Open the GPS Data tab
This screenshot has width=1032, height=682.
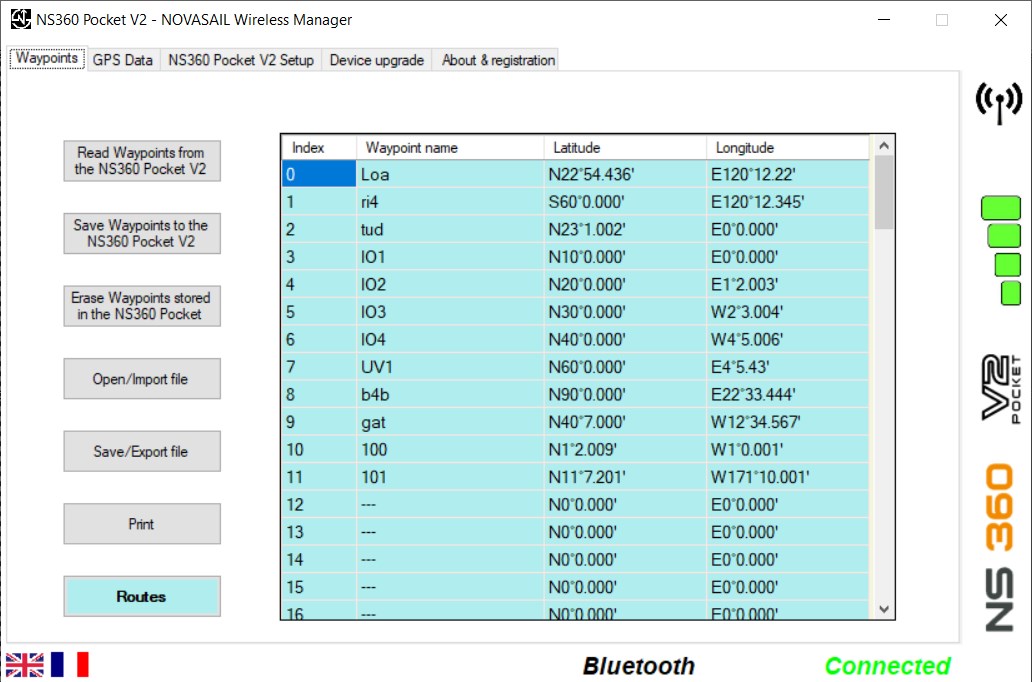[122, 60]
